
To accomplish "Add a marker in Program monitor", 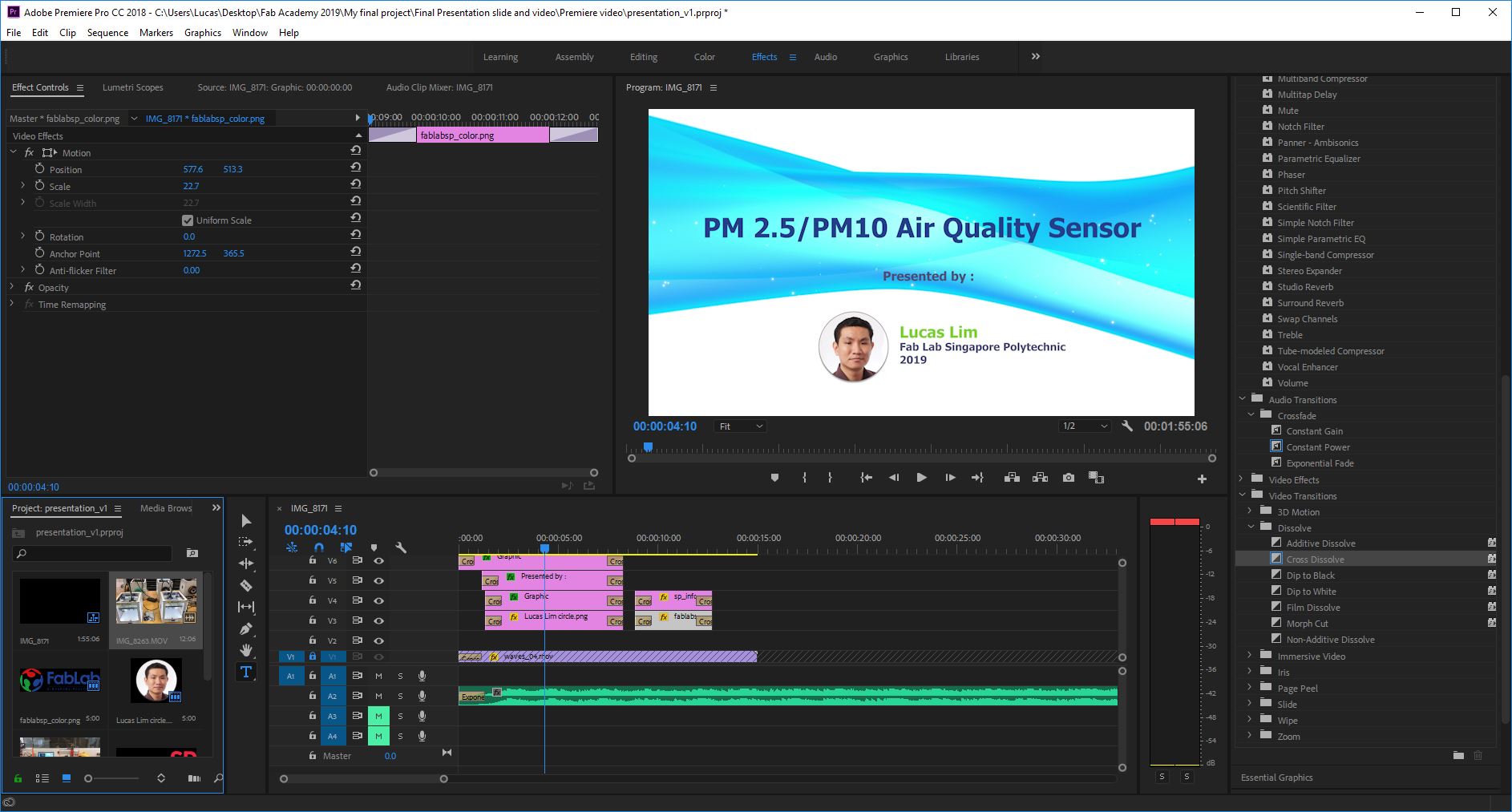I will coord(774,478).
